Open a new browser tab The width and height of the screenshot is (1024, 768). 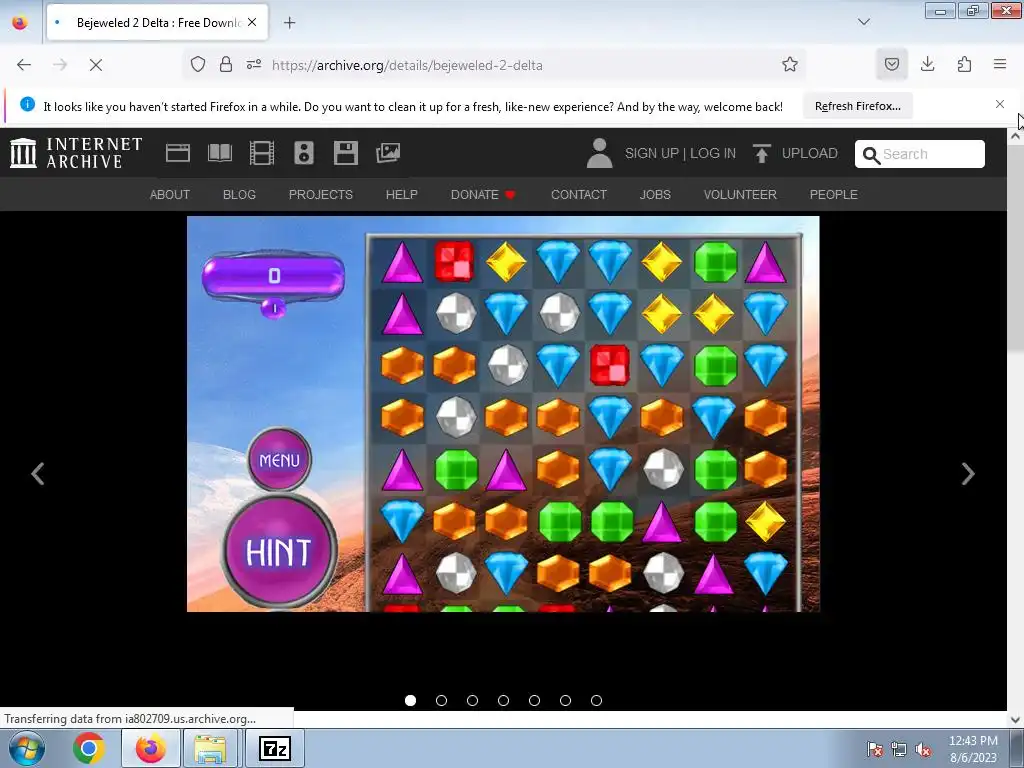coord(289,23)
